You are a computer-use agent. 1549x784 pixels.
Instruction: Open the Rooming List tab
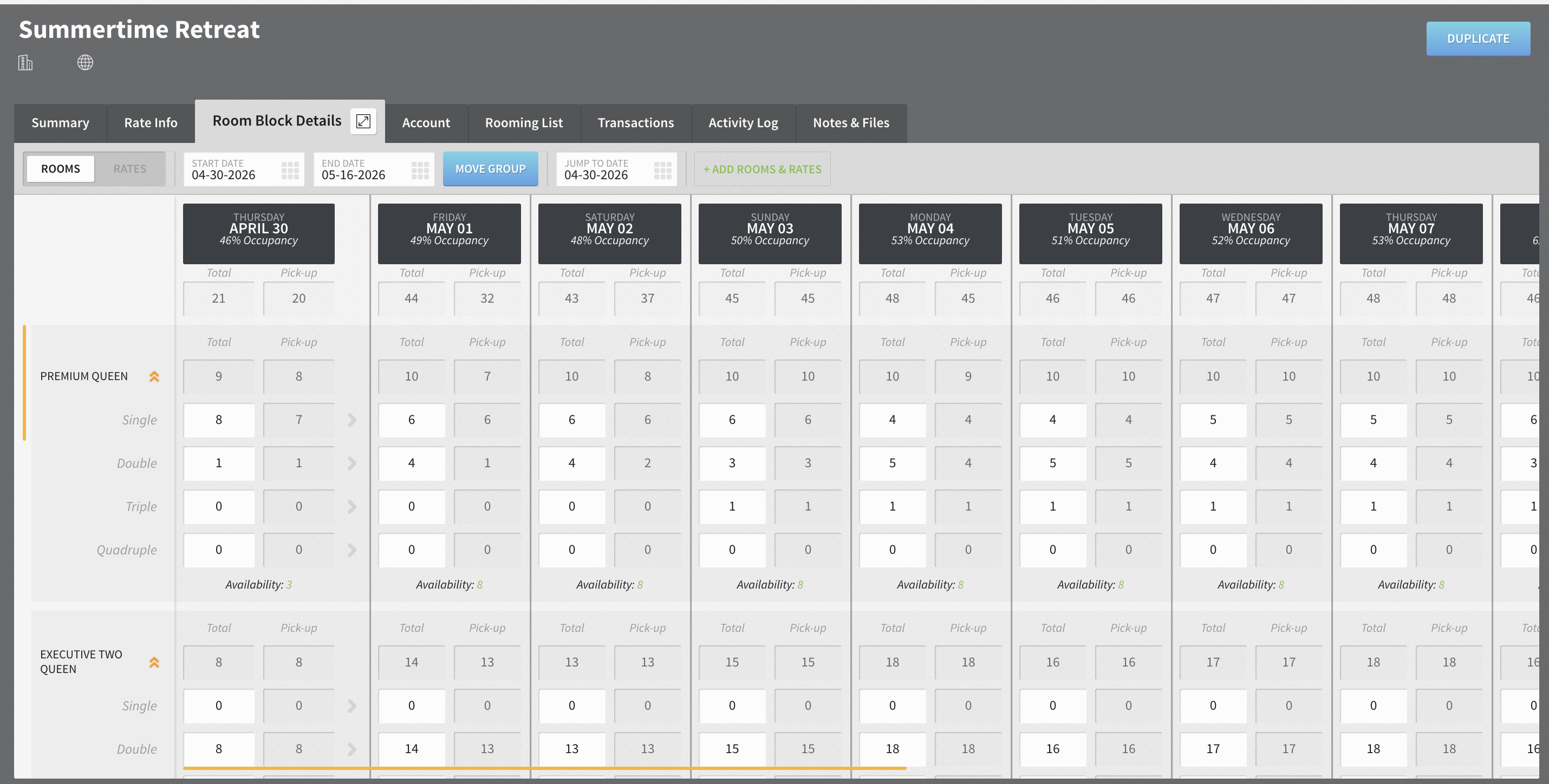(524, 123)
